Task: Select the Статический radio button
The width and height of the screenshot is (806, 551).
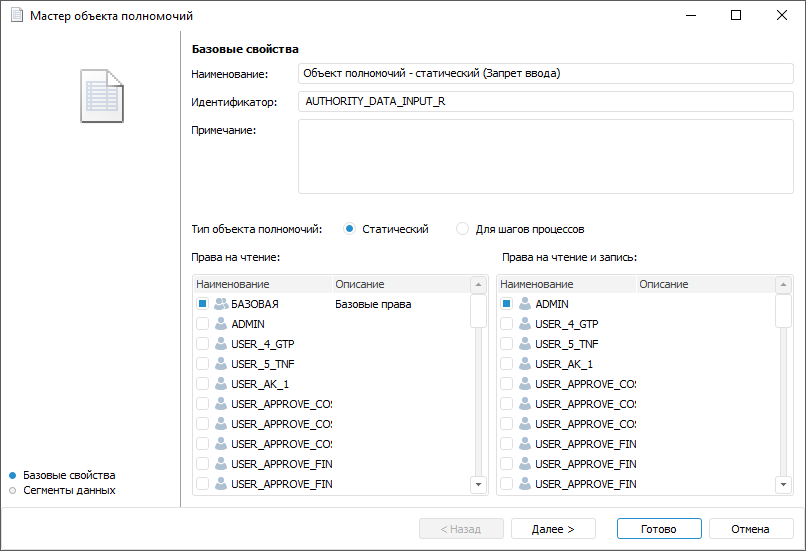Action: point(350,229)
